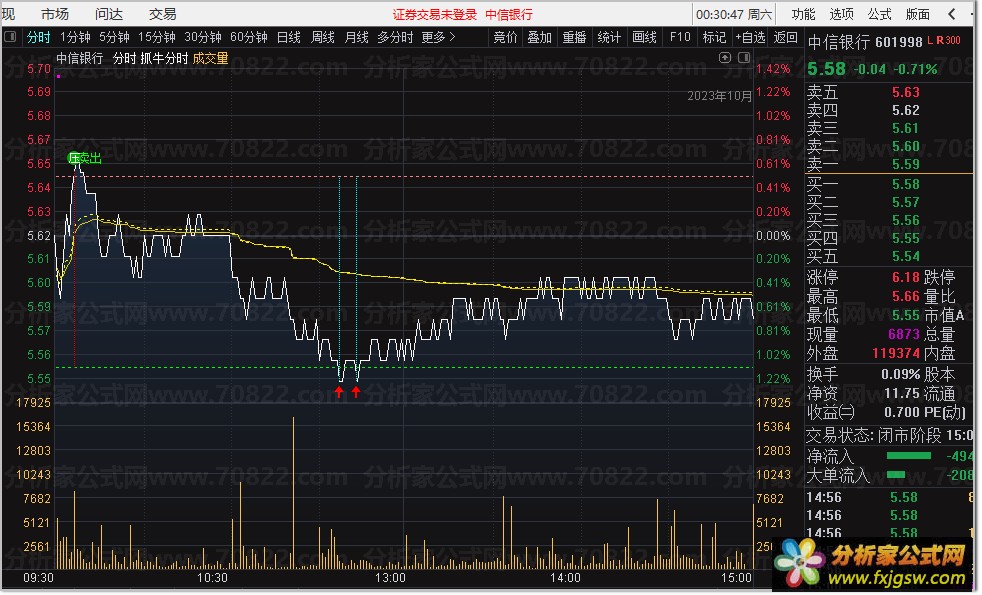982x595 pixels.
Task: Open the 公式 menu
Action: click(880, 14)
